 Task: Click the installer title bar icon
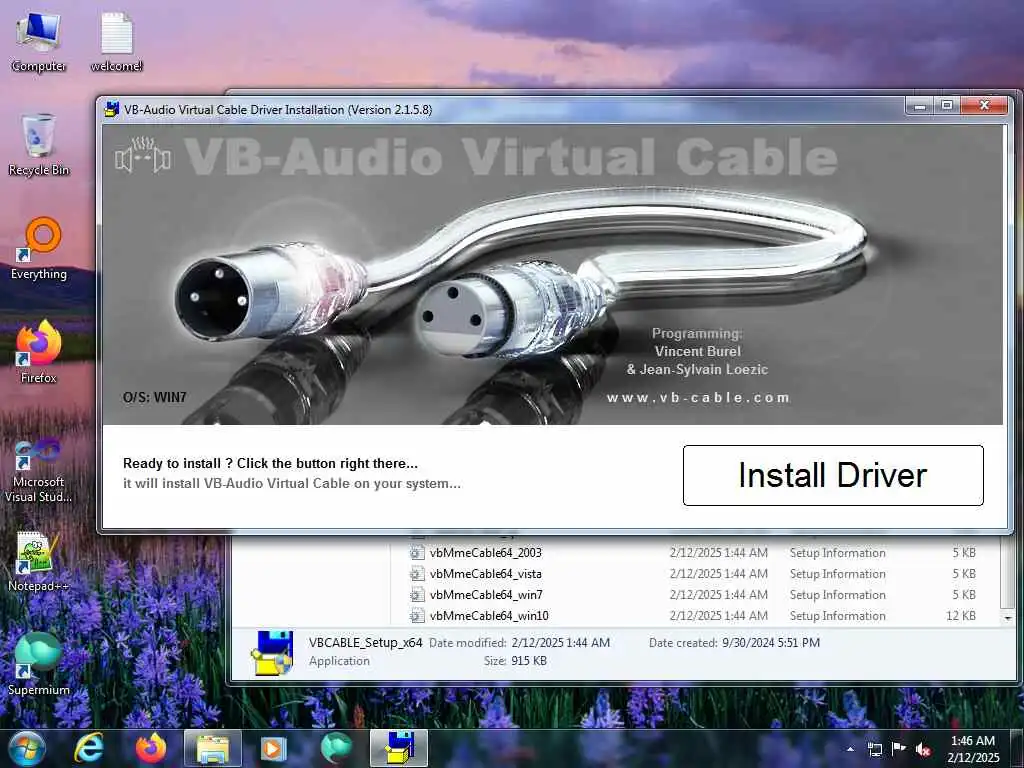tap(112, 109)
